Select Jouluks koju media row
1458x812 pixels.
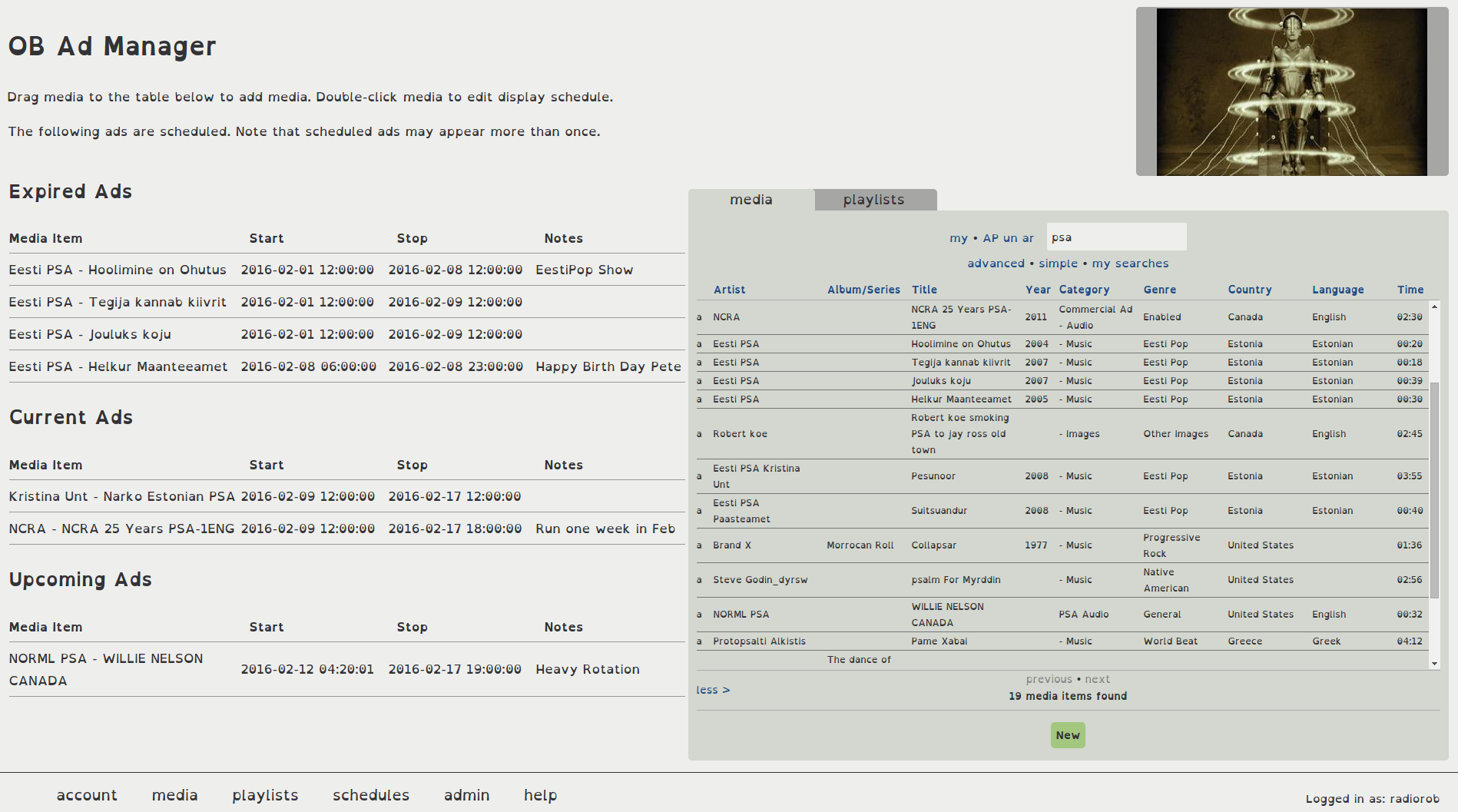tap(1062, 381)
